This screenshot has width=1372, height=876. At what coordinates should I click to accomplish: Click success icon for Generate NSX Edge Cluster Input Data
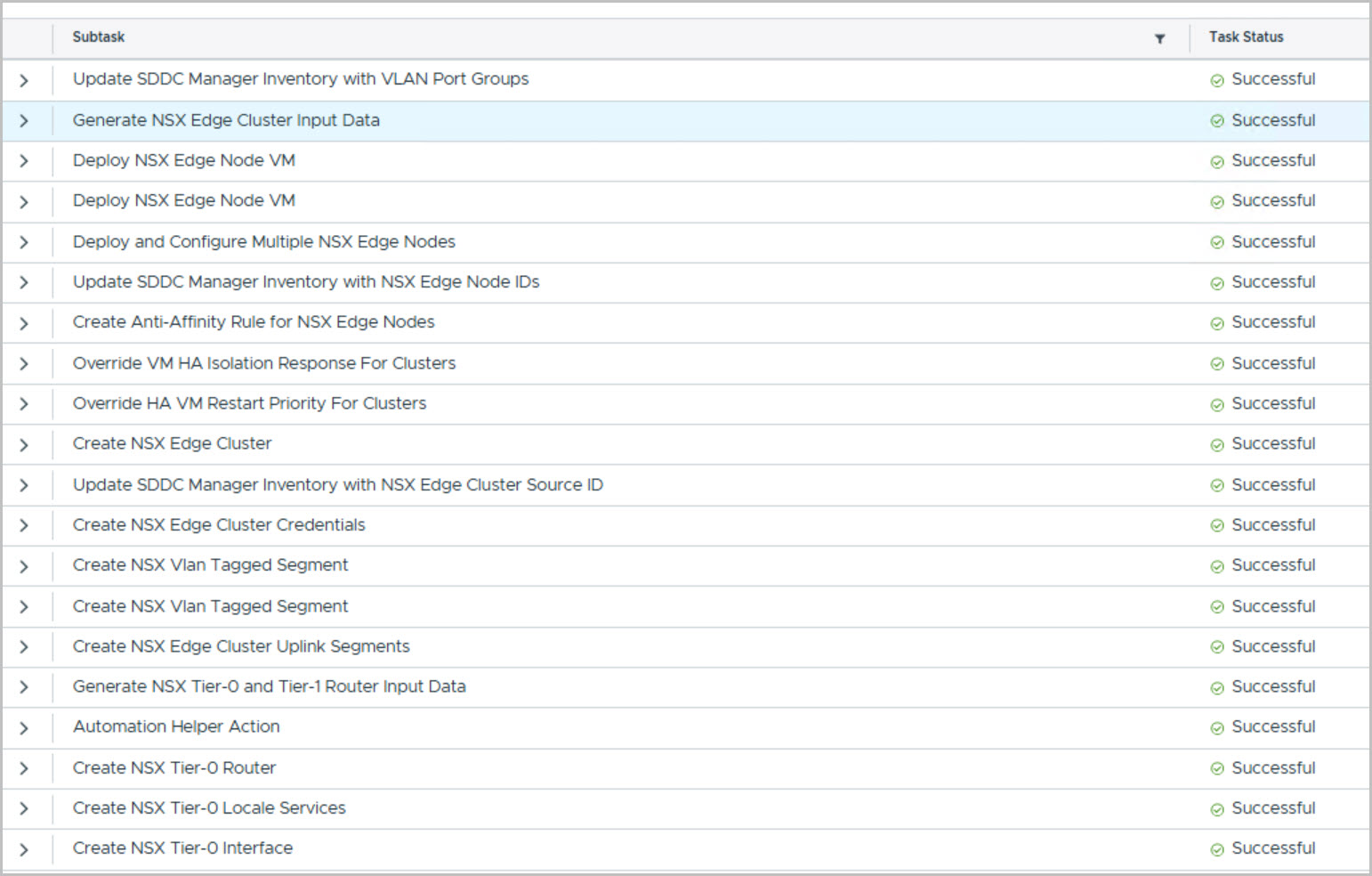coord(1216,121)
